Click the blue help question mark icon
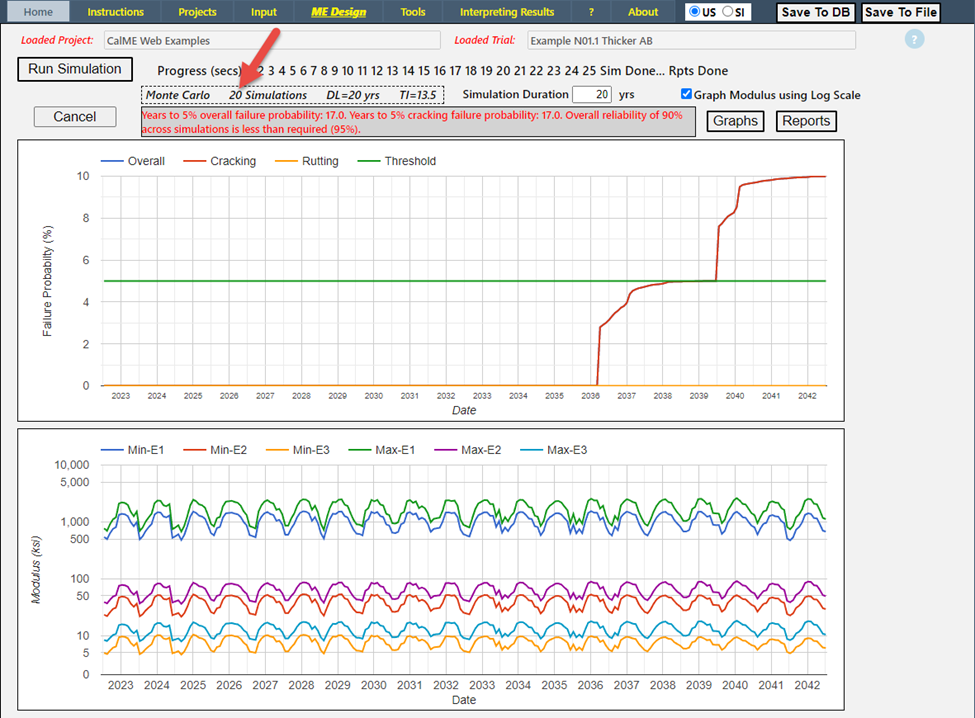This screenshot has width=975, height=718. (x=914, y=40)
